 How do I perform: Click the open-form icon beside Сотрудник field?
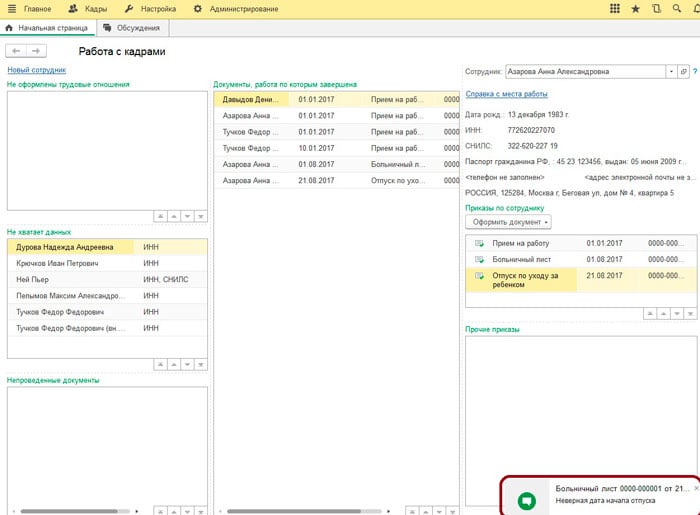point(684,72)
